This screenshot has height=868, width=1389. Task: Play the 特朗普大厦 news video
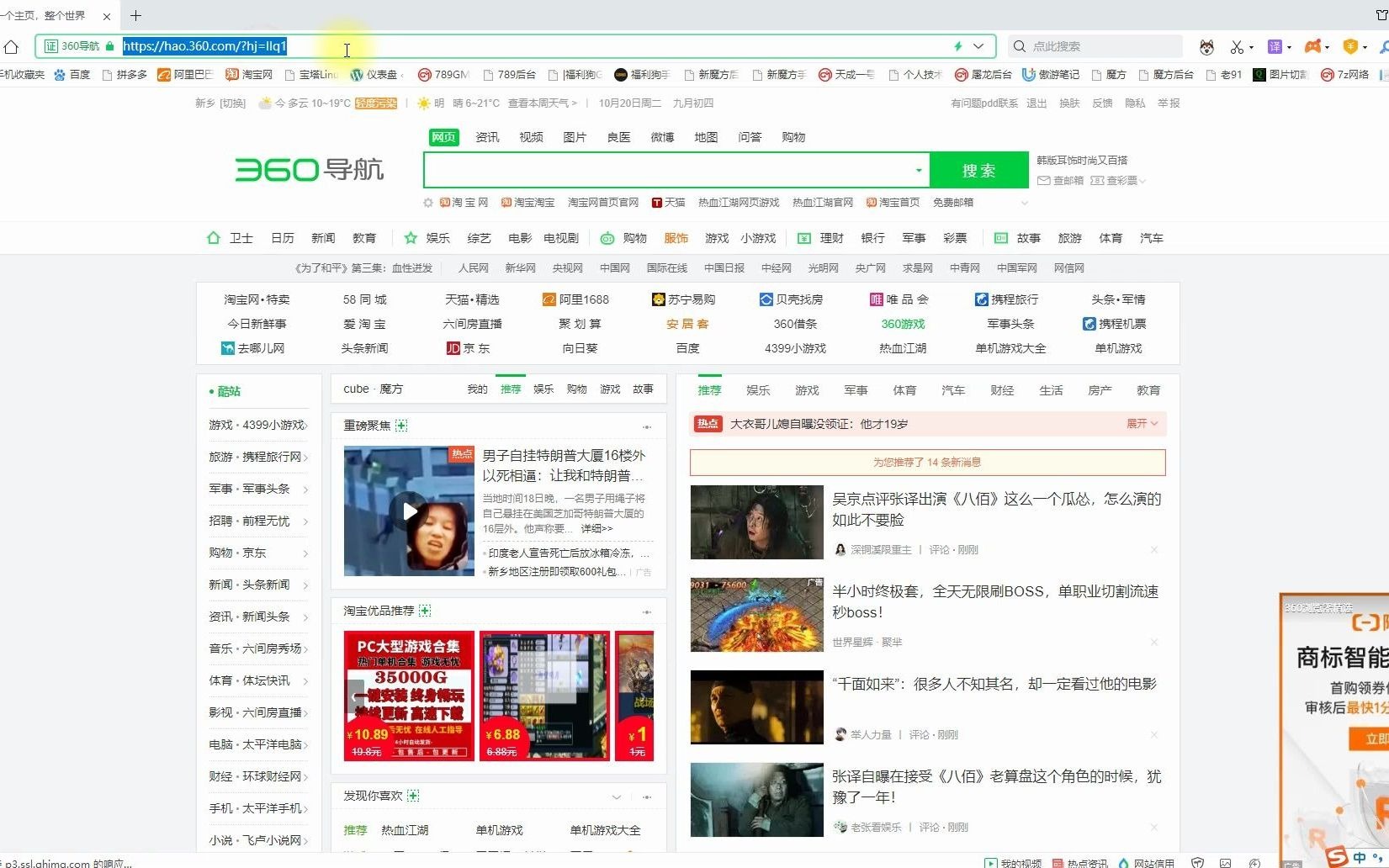(409, 511)
